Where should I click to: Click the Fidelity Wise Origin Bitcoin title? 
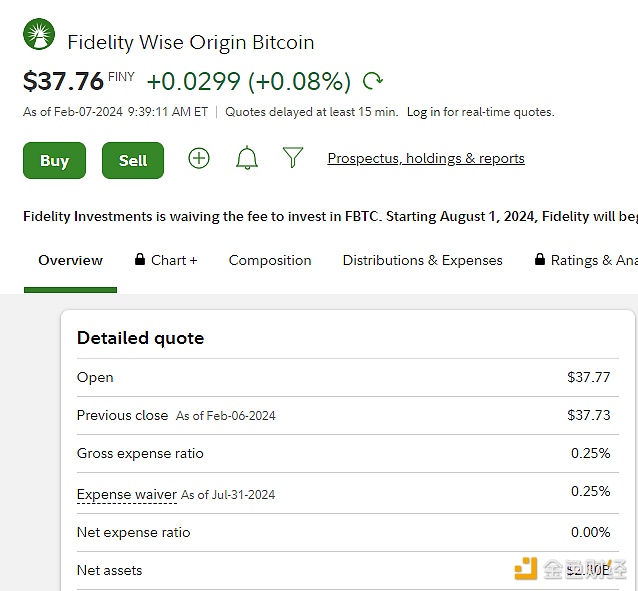(190, 42)
